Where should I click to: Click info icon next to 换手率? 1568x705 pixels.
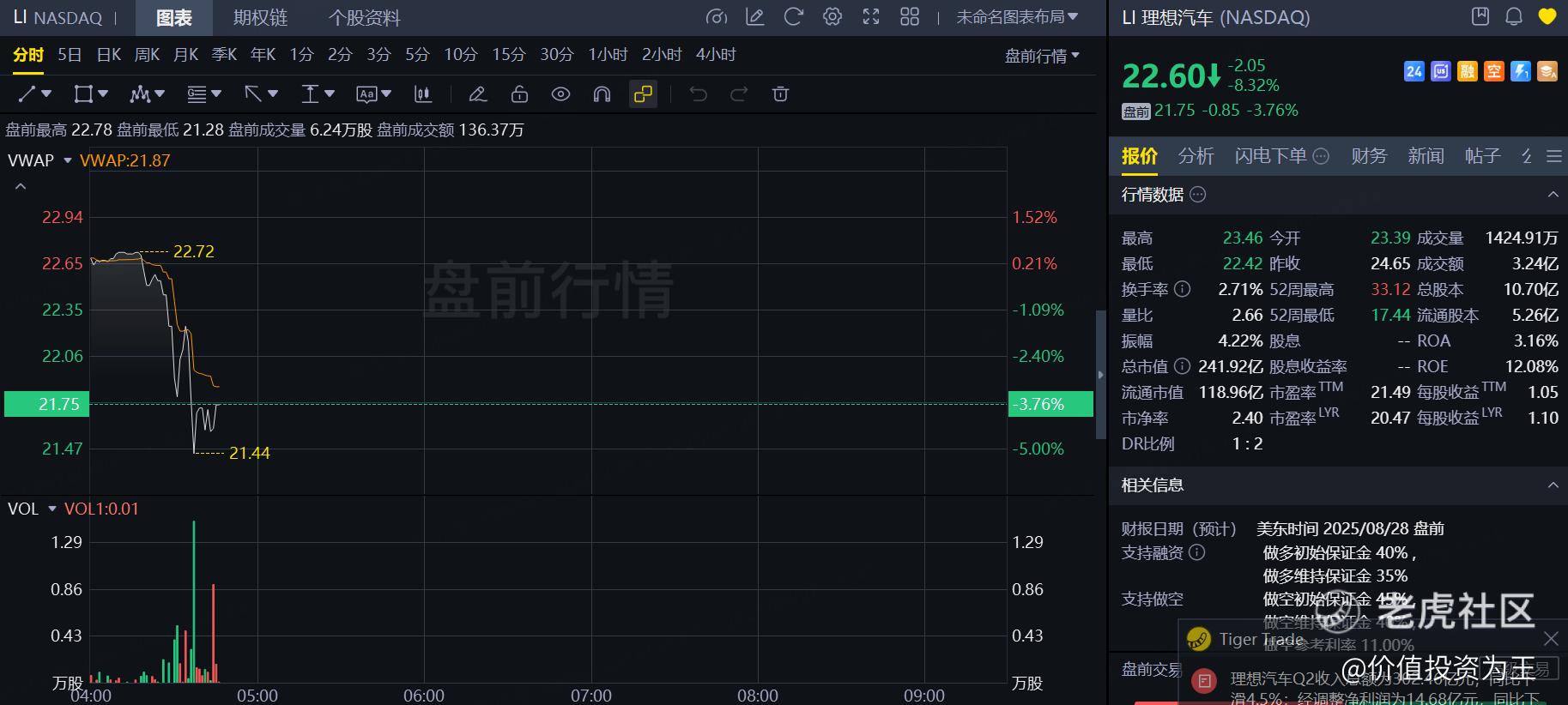point(1182,289)
